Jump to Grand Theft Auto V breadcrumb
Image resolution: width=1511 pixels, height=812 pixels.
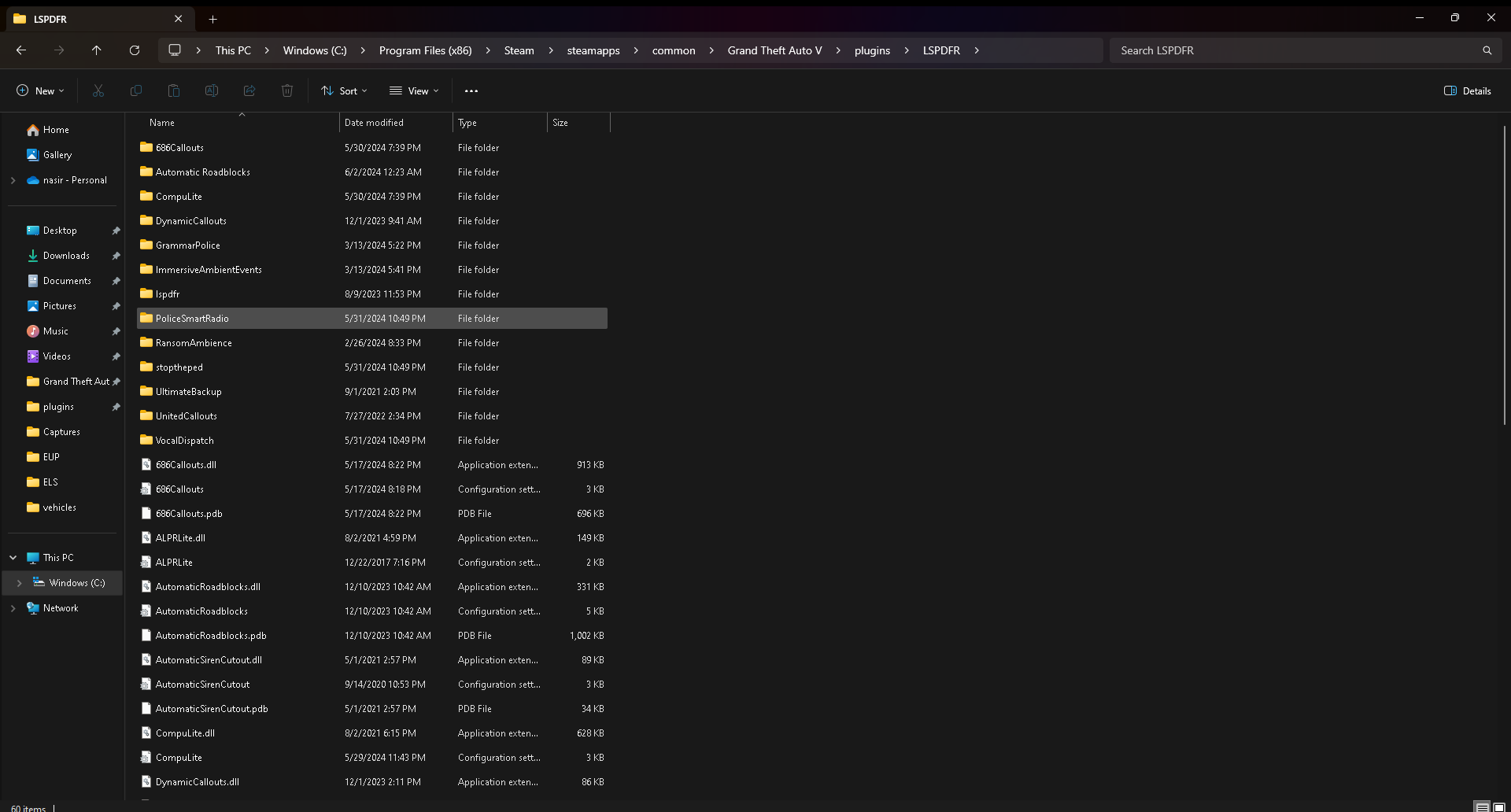(775, 50)
